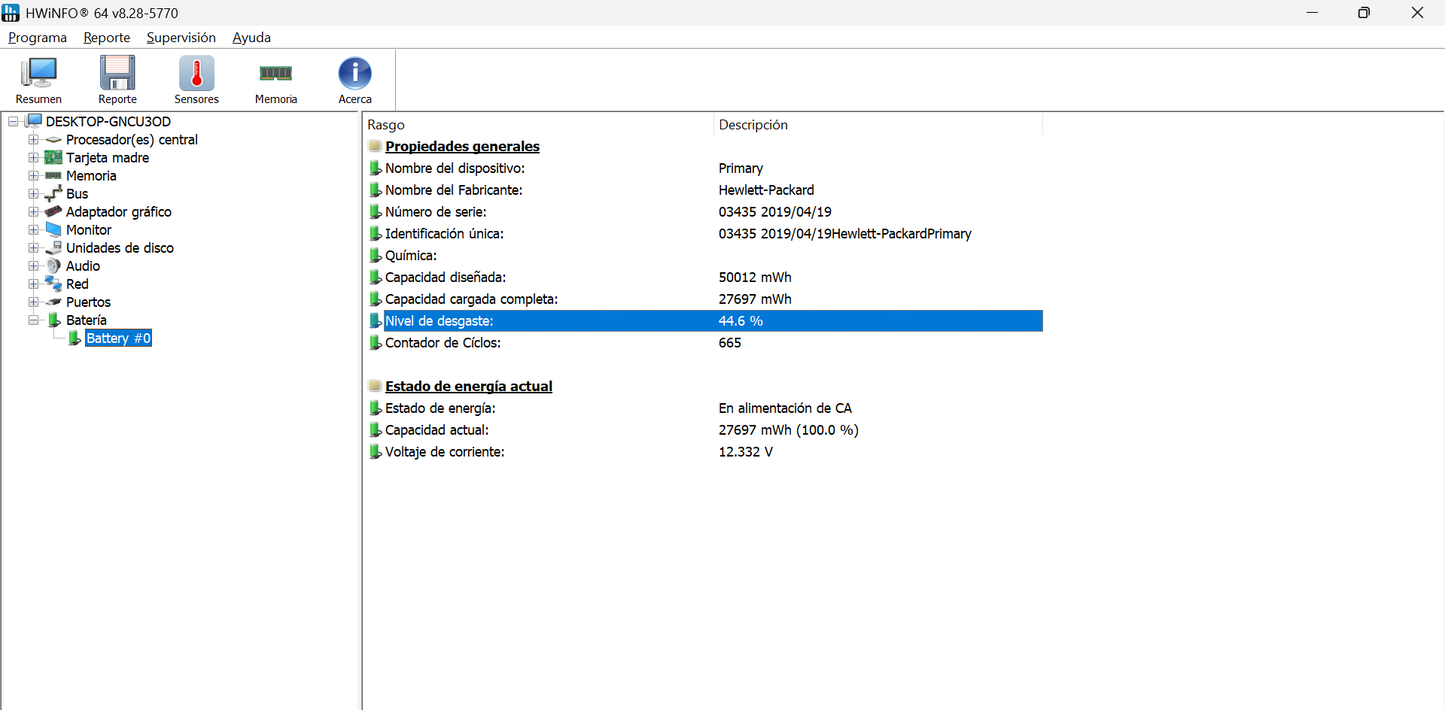Collapse the DESKTOP-GNCU3OD root node
Screen dimensions: 1445x710
point(13,122)
